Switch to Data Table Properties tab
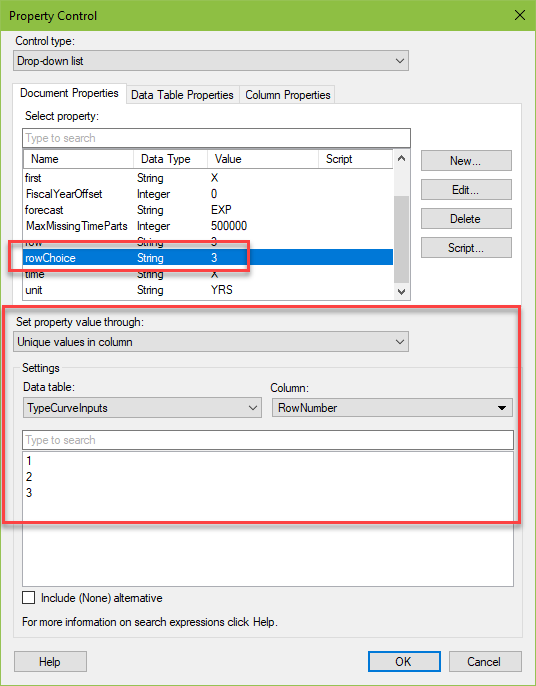Image resolution: width=536 pixels, height=686 pixels. [x=182, y=95]
